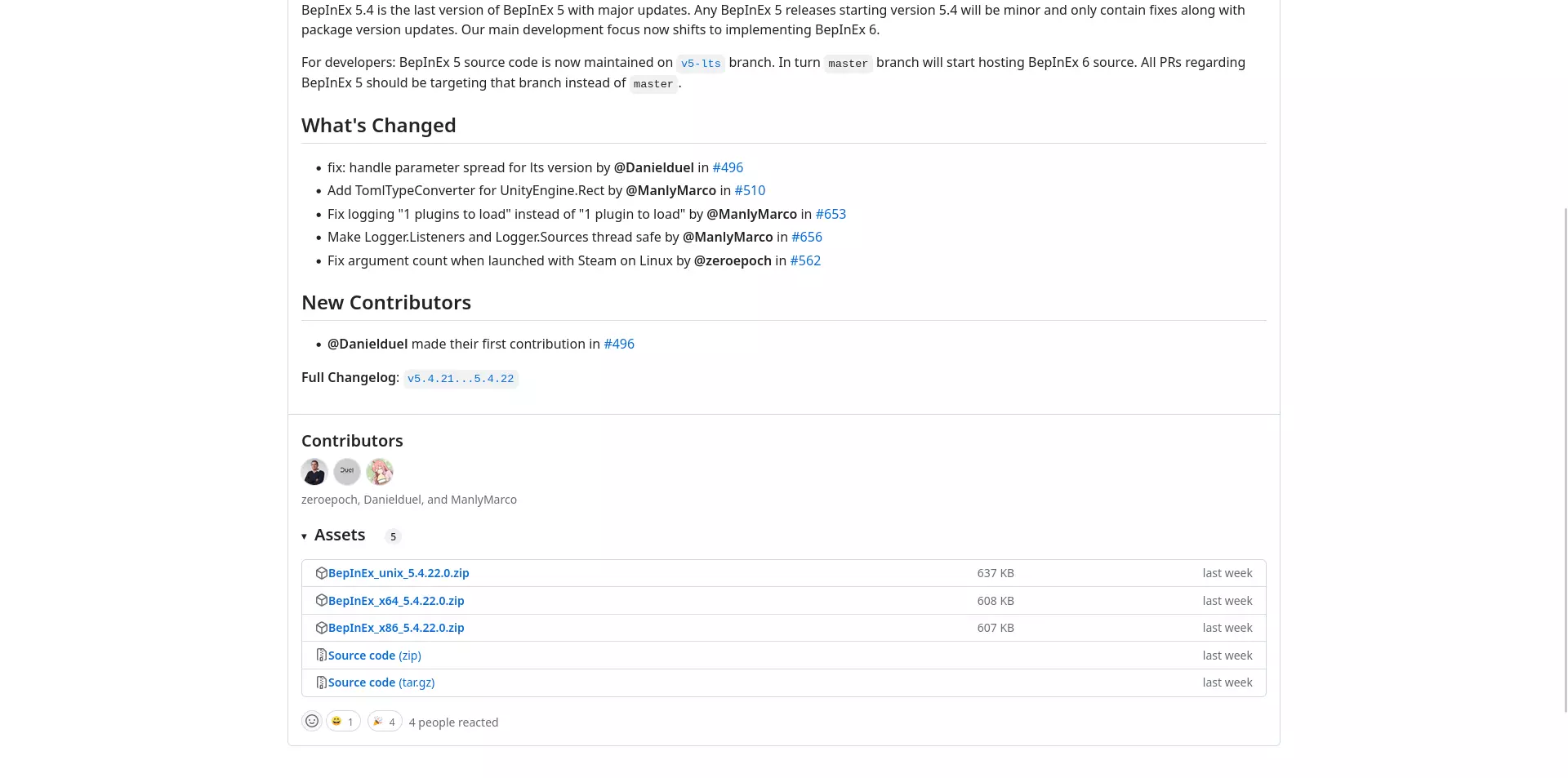
Task: Open pull request #653 link
Action: coord(831,214)
